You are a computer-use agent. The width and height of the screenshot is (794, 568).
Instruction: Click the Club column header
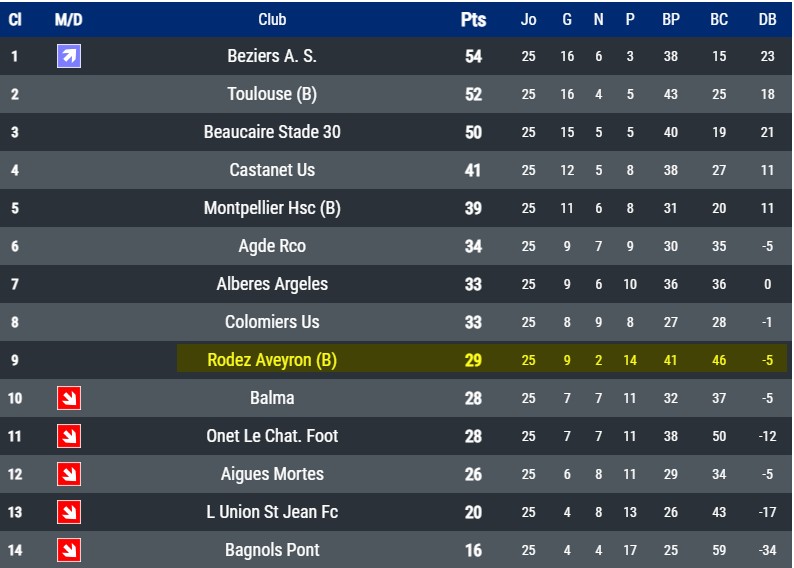(x=272, y=19)
